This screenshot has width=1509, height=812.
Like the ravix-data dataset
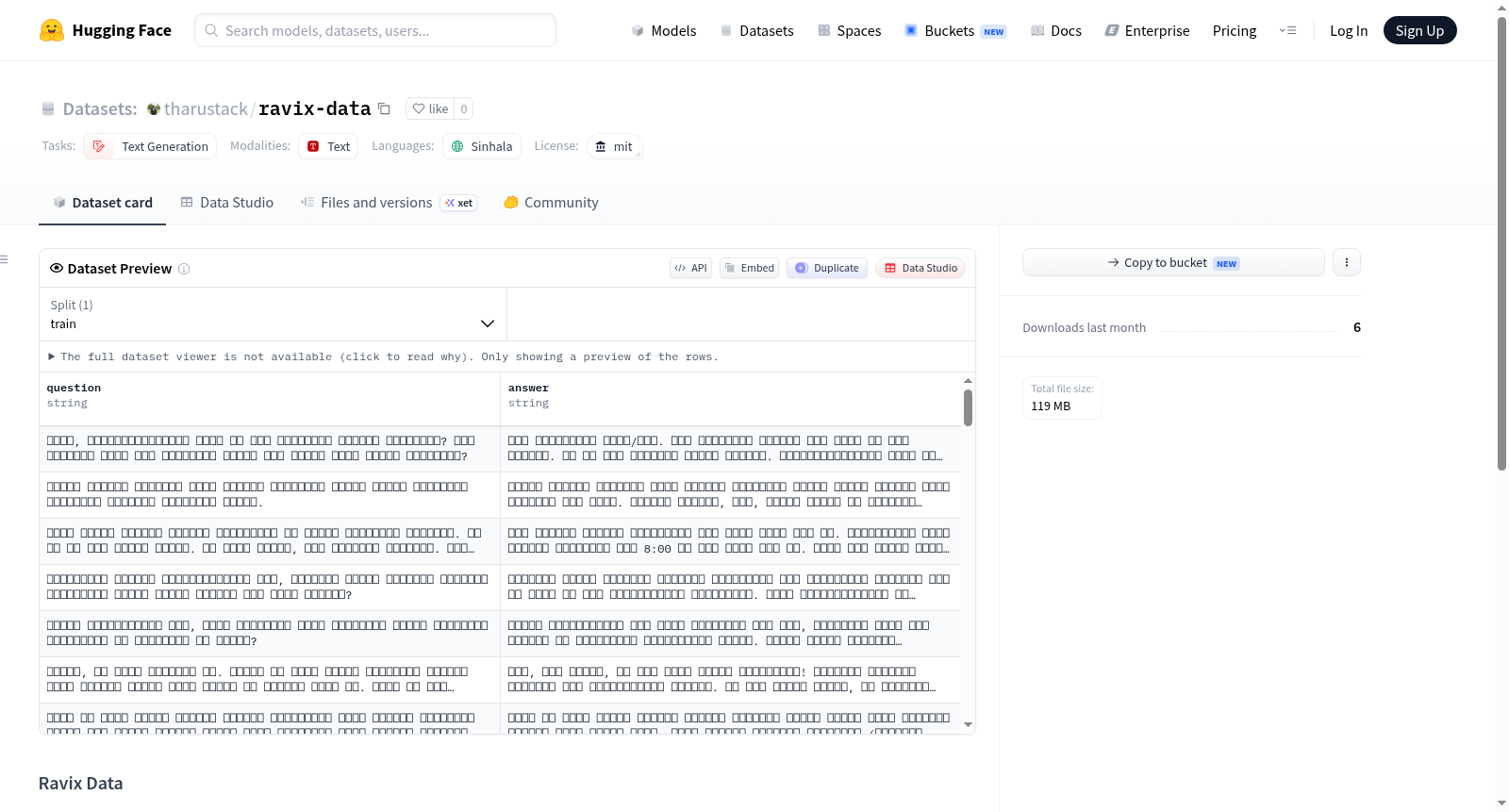(430, 108)
